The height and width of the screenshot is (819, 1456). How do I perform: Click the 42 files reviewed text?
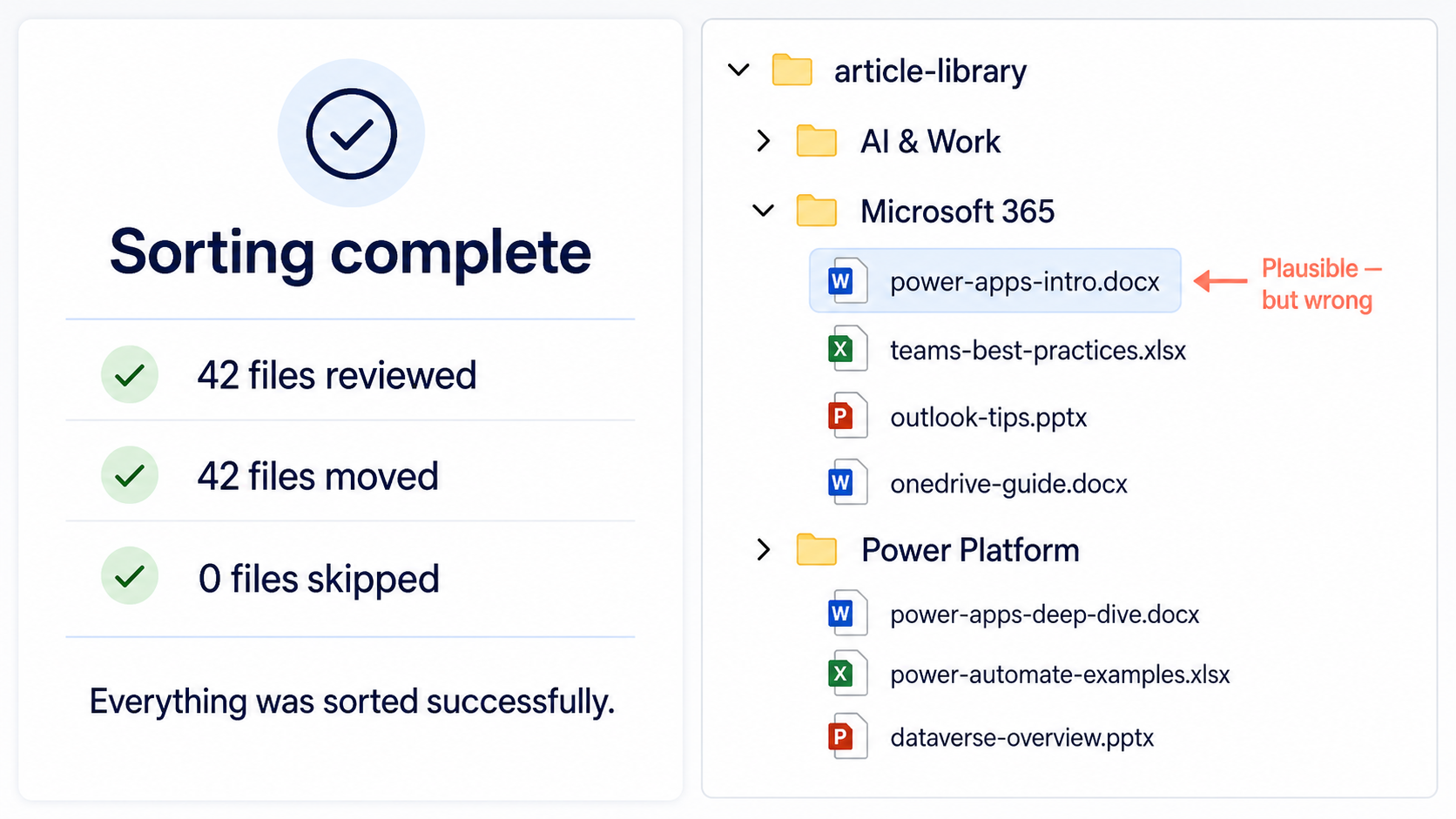[337, 375]
